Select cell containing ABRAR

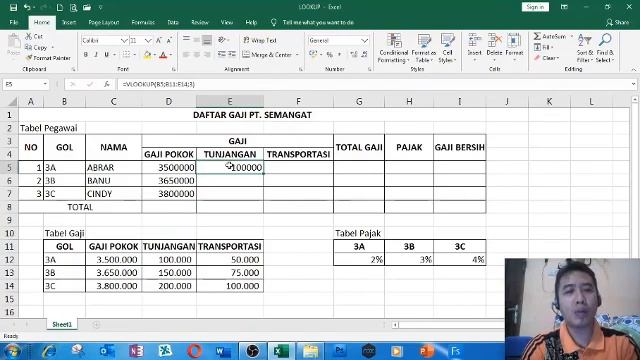click(113, 167)
